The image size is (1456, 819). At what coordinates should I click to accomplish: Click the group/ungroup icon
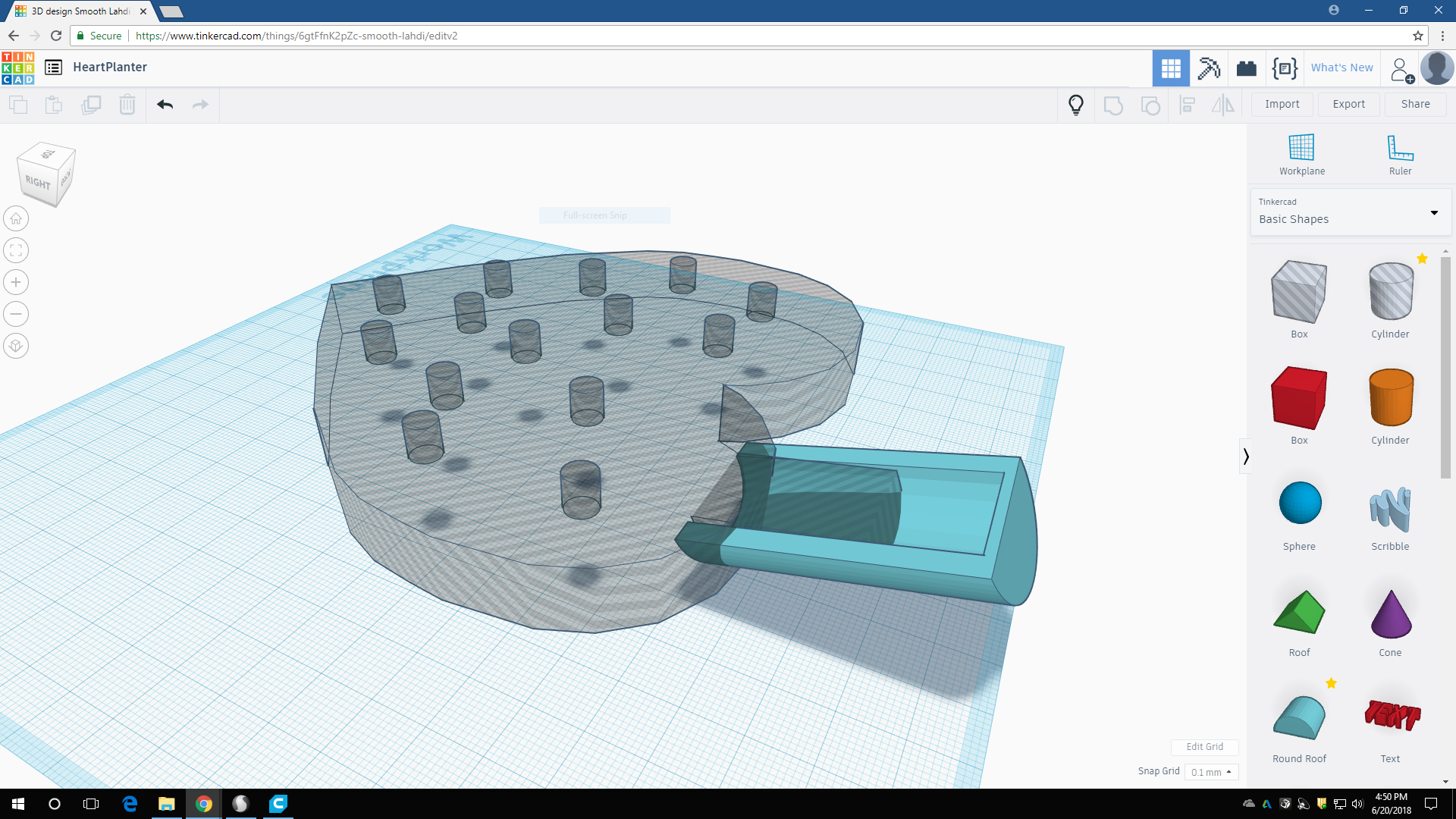point(1113,104)
